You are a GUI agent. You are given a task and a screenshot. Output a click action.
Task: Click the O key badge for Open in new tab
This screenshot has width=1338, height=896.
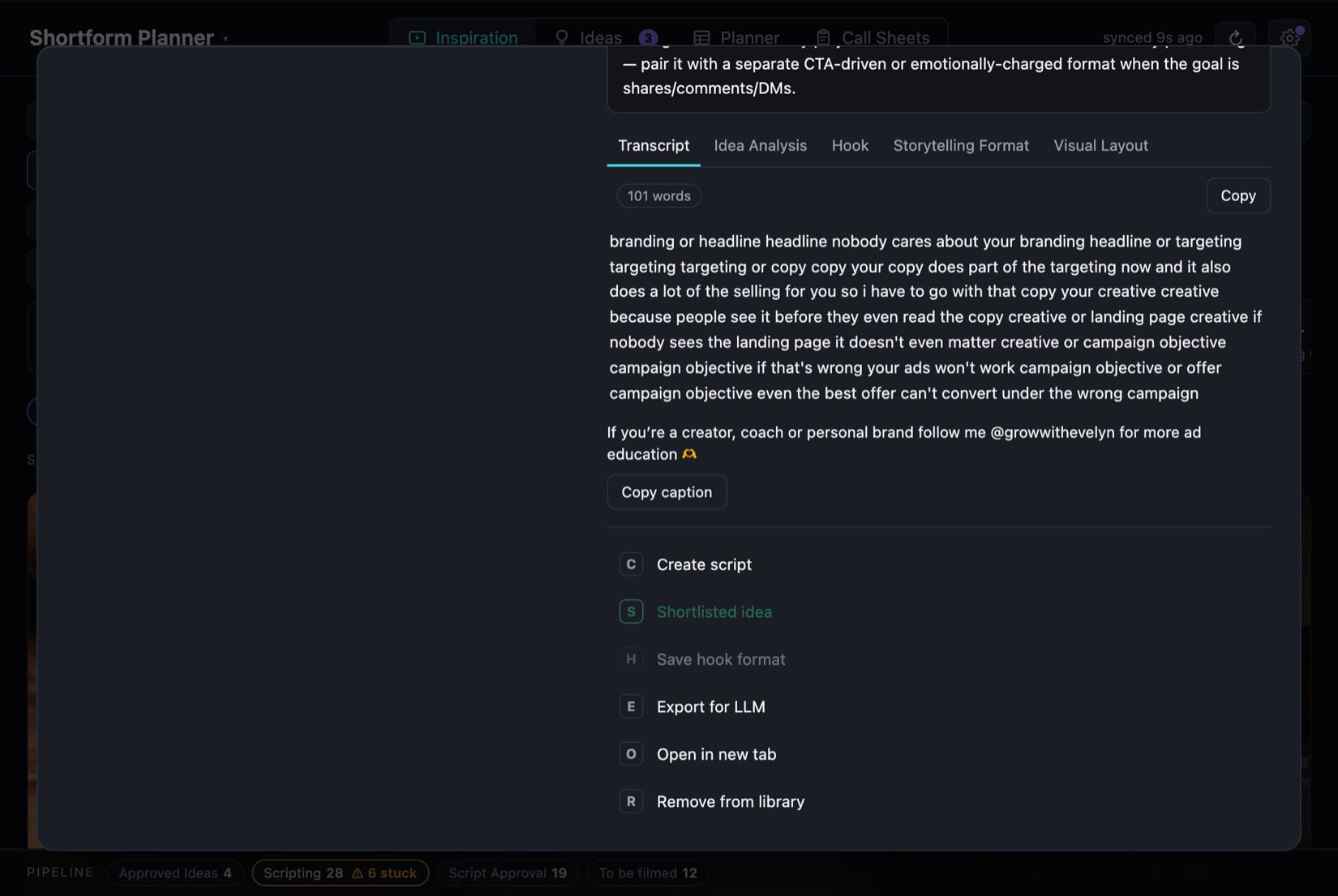[631, 754]
